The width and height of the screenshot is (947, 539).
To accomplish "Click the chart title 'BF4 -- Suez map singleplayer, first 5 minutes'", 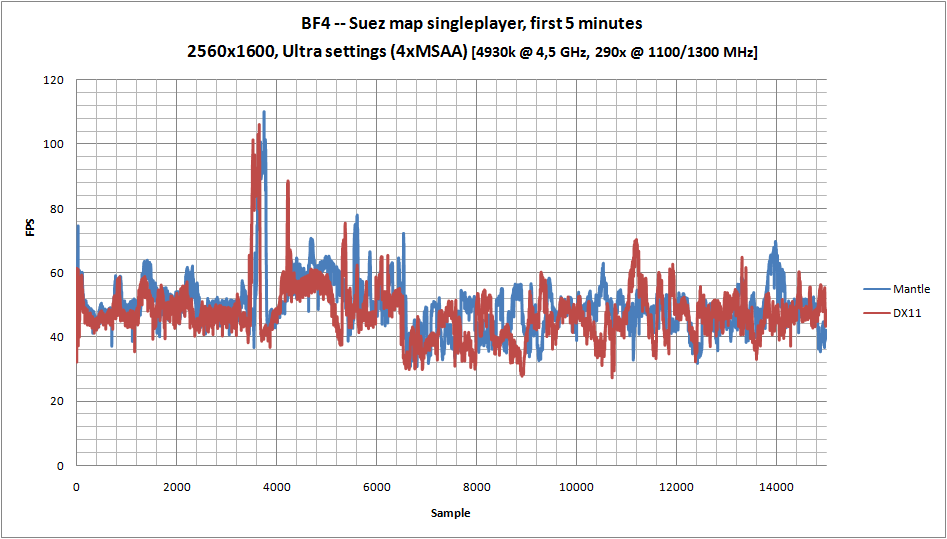I will [473, 25].
